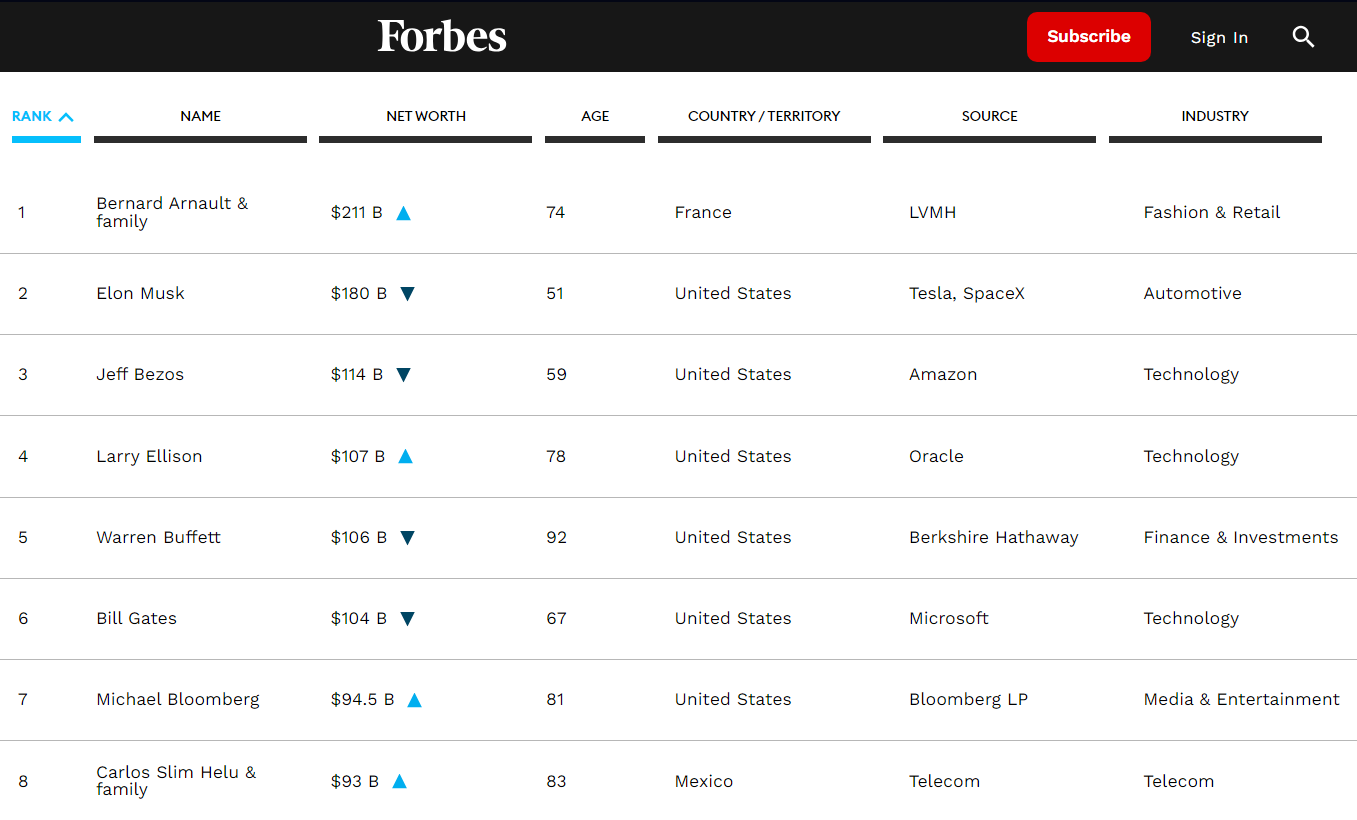This screenshot has width=1357, height=820.
Task: Select Jeff Bezos in the list
Action: (x=140, y=374)
